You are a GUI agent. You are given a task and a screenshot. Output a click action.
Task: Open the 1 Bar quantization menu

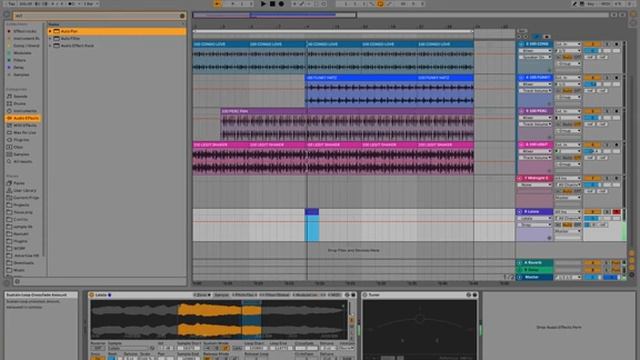click(91, 4)
